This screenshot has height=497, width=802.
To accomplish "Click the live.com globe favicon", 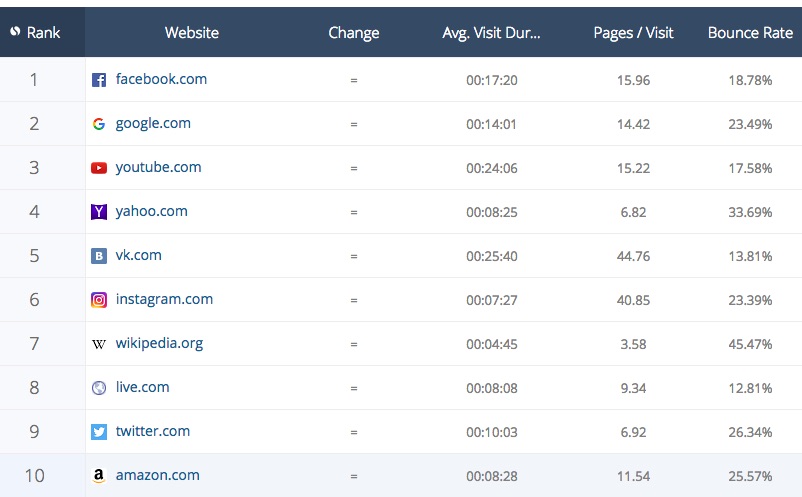I will tap(99, 388).
